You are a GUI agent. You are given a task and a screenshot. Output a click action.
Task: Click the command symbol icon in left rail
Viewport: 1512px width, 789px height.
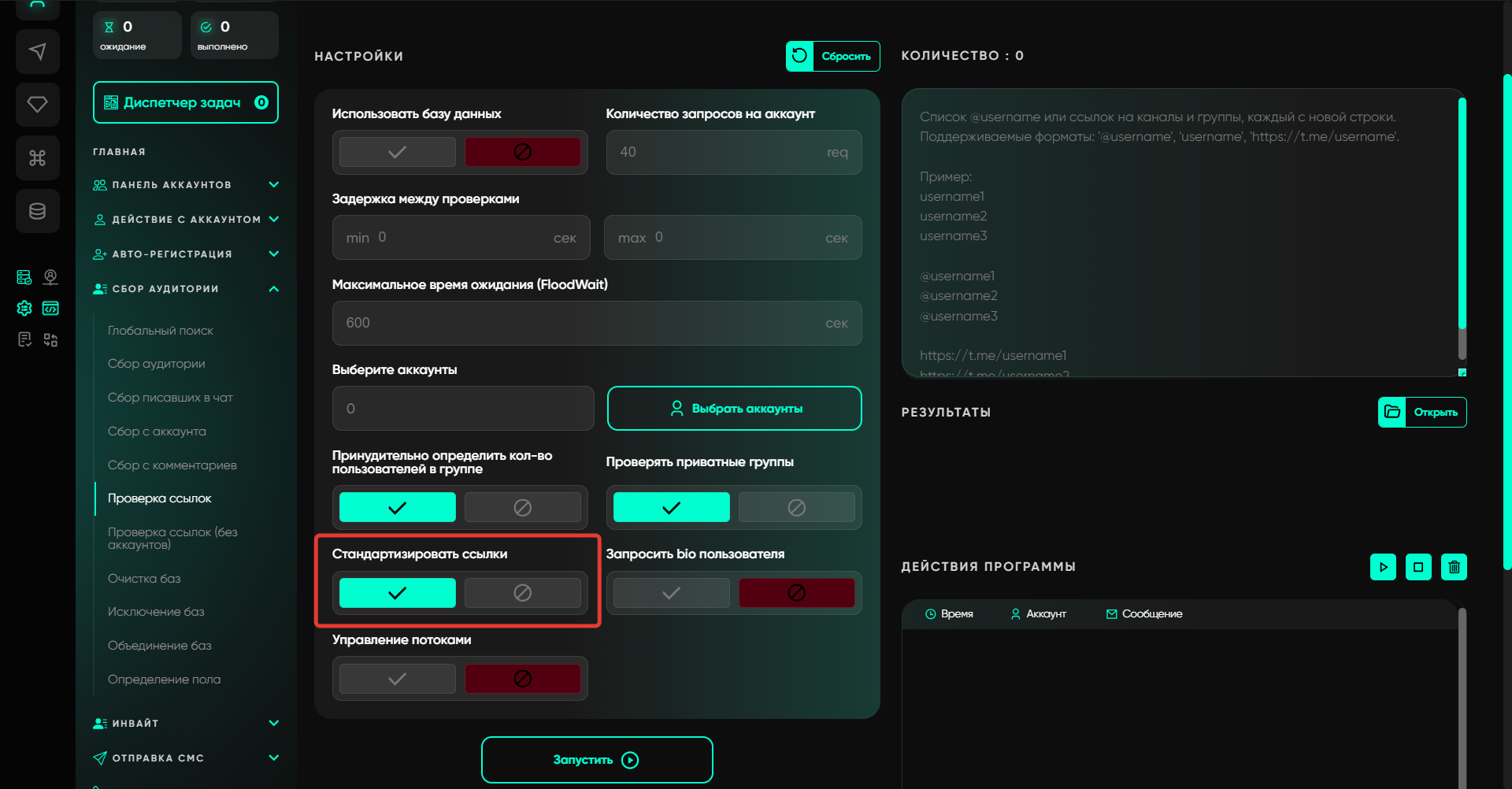pyautogui.click(x=37, y=158)
